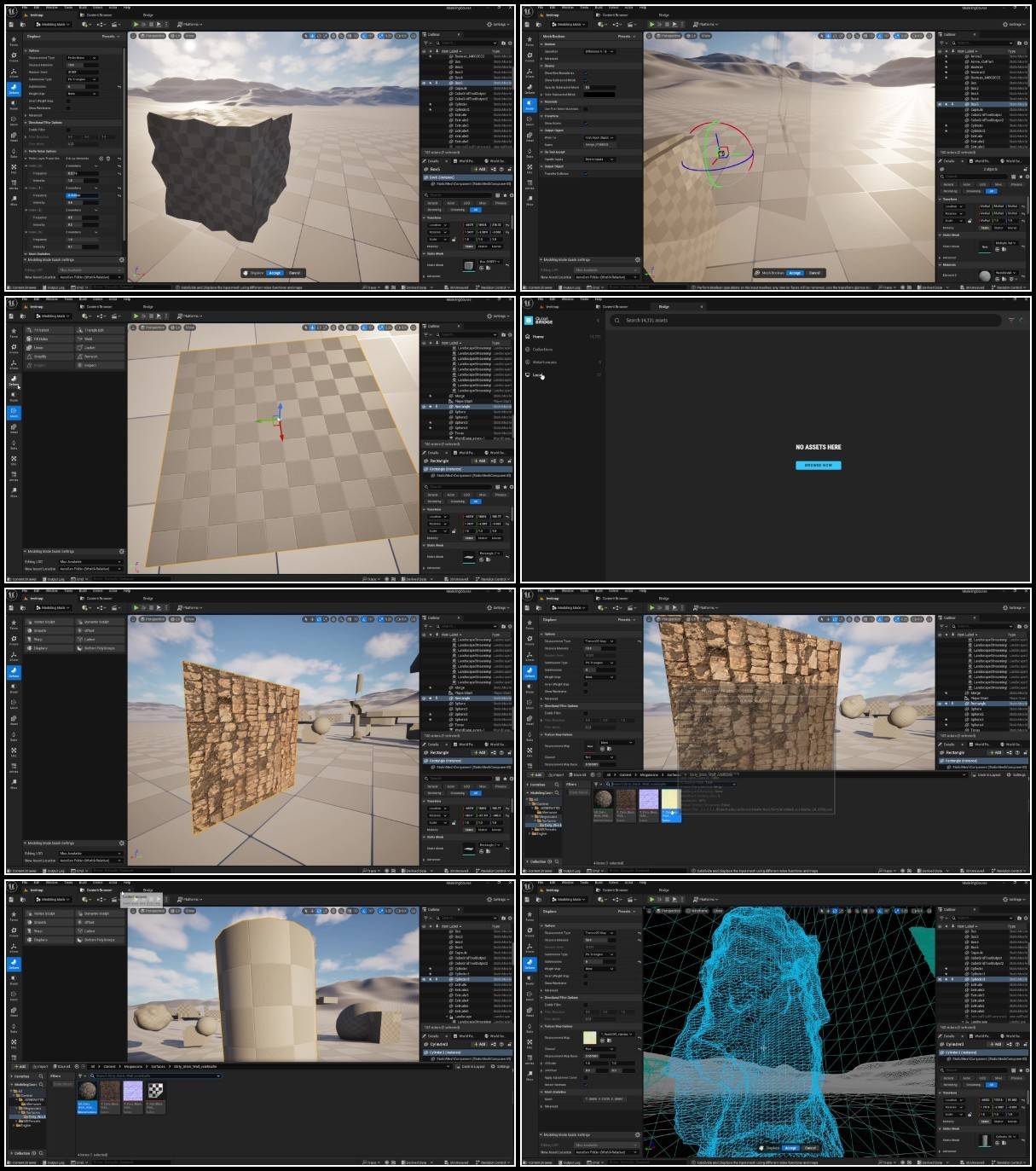Open Displacement Type dropdown showing Perlin Noise
The image size is (1036, 1171).
pyautogui.click(x=83, y=58)
